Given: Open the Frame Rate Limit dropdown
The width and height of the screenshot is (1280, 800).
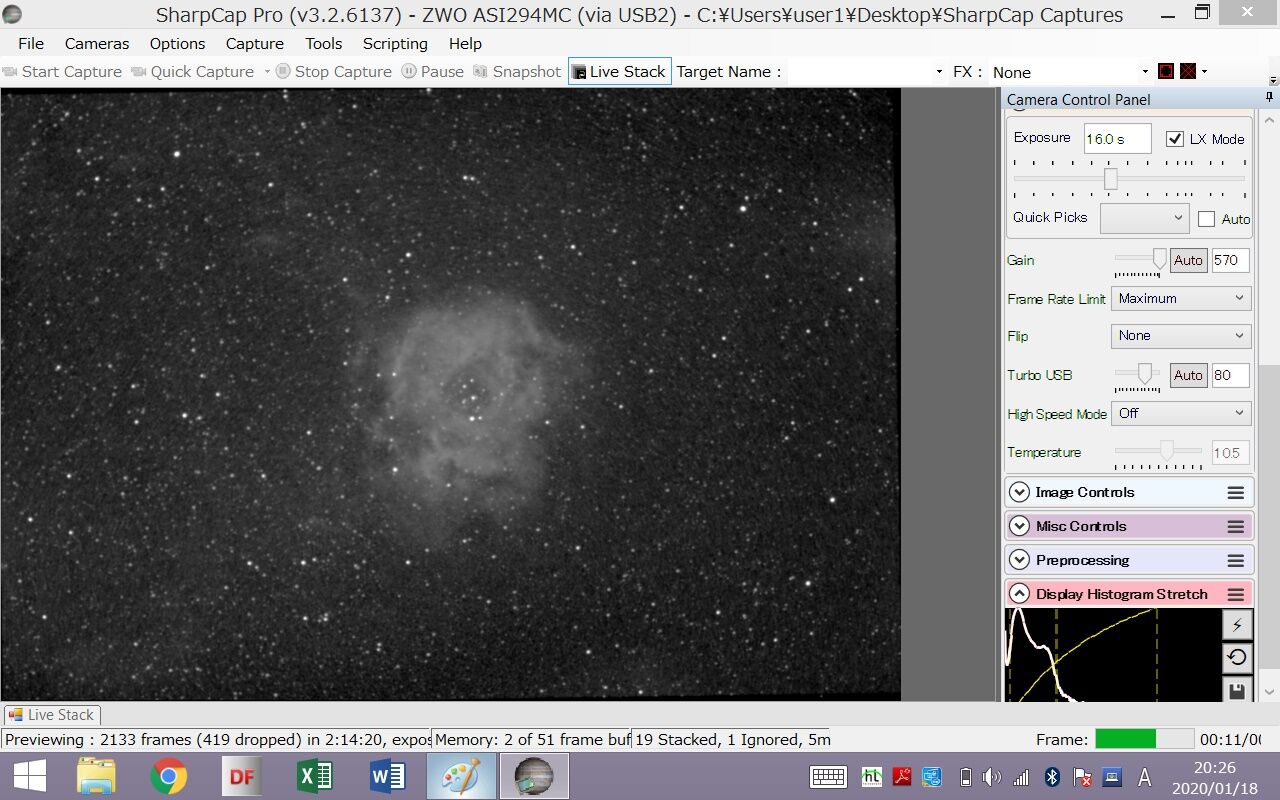Looking at the screenshot, I should 1181,298.
